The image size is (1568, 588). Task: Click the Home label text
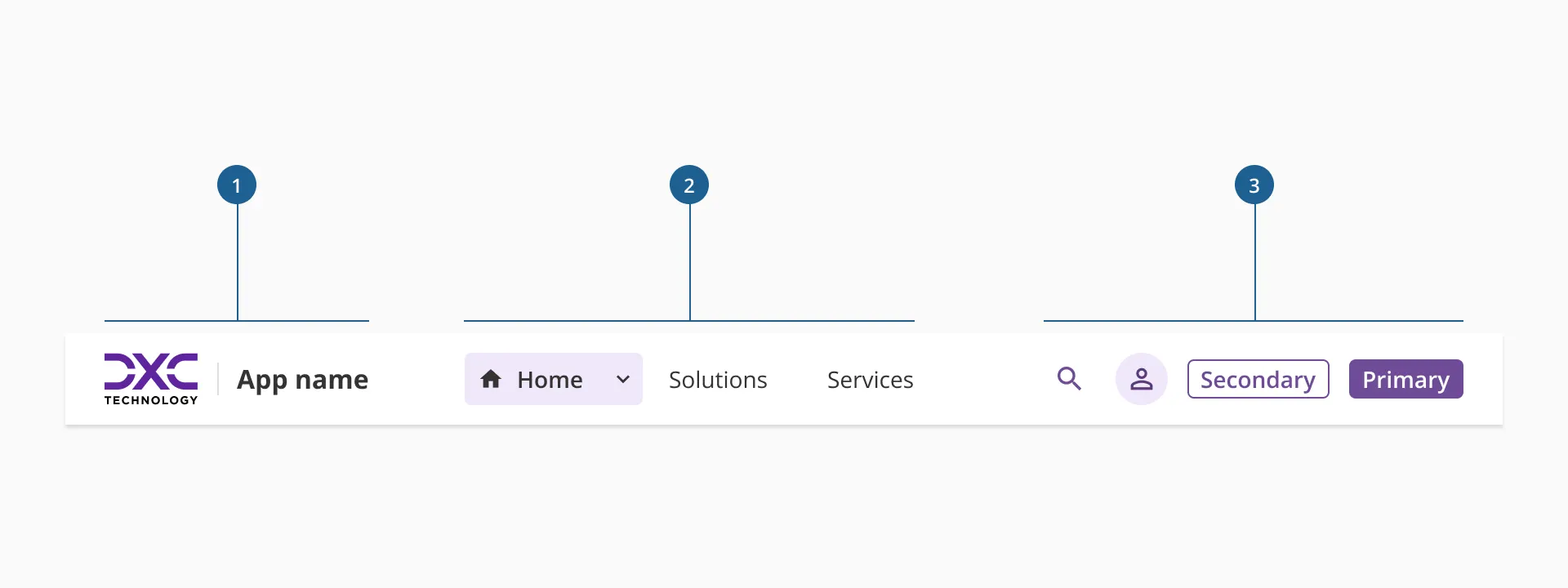[550, 380]
